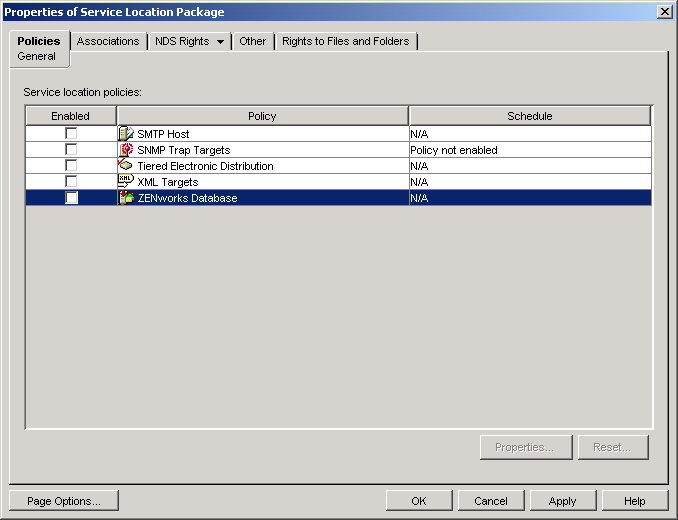The width and height of the screenshot is (678, 520).
Task: Open the Page Options button menu
Action: [x=63, y=501]
